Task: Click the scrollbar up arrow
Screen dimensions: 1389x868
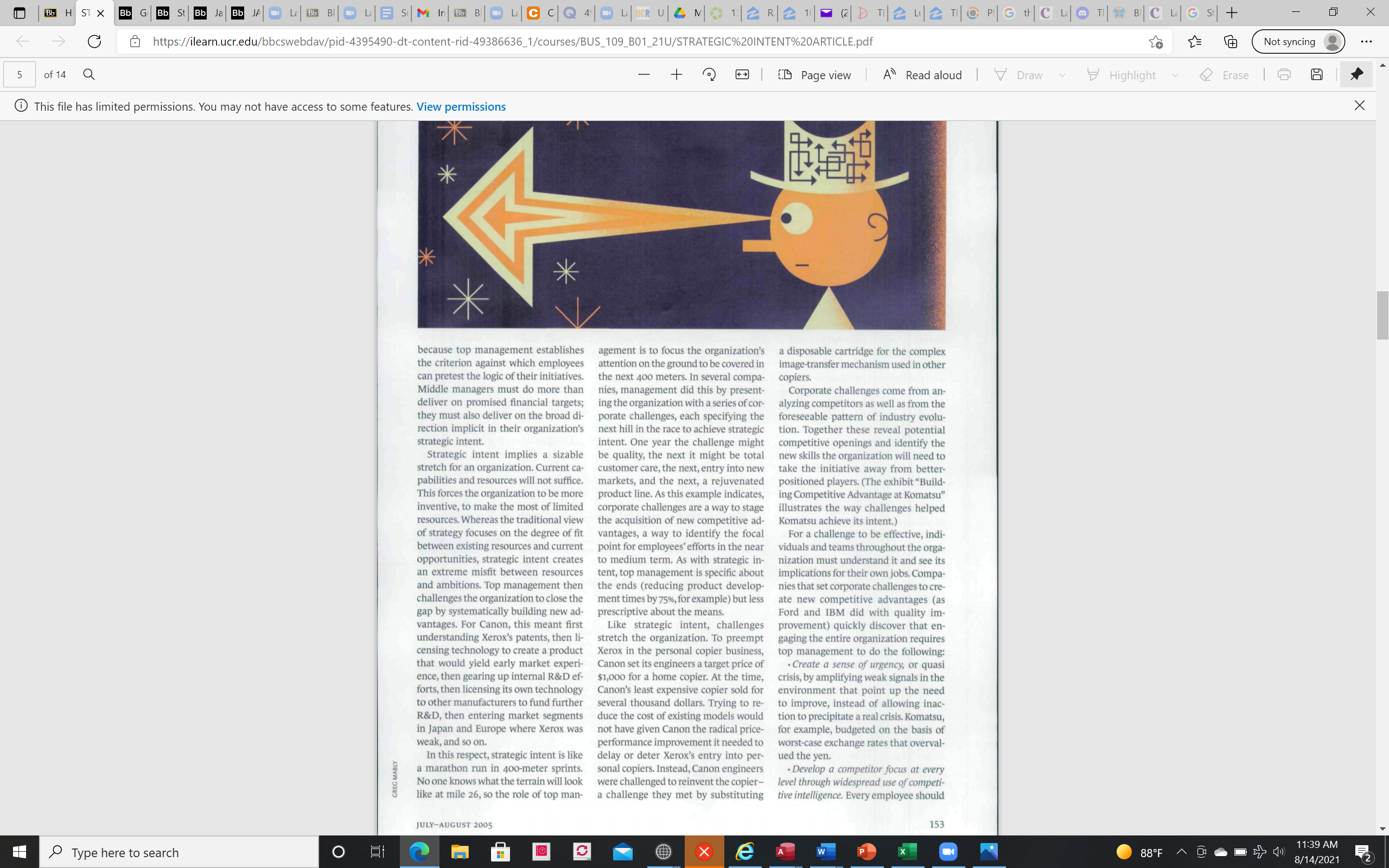Action: pos(1382,65)
